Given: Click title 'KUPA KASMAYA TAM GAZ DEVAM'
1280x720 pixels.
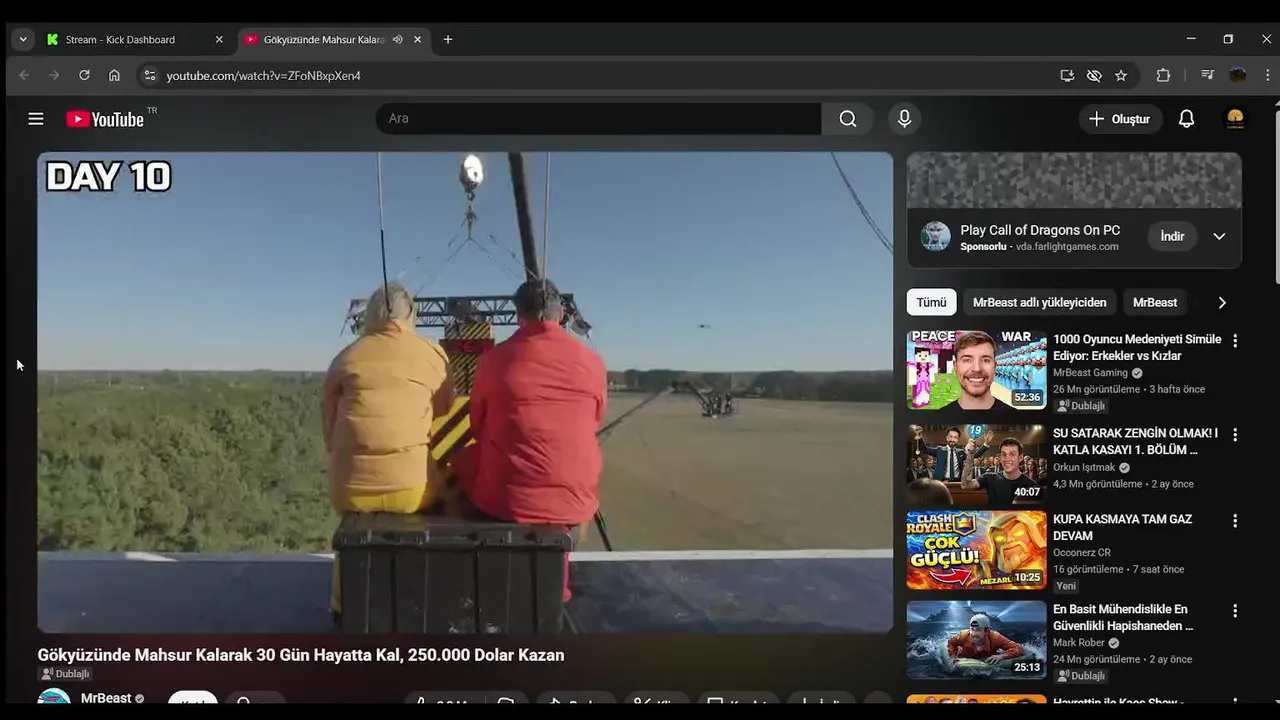Looking at the screenshot, I should [x=1122, y=527].
